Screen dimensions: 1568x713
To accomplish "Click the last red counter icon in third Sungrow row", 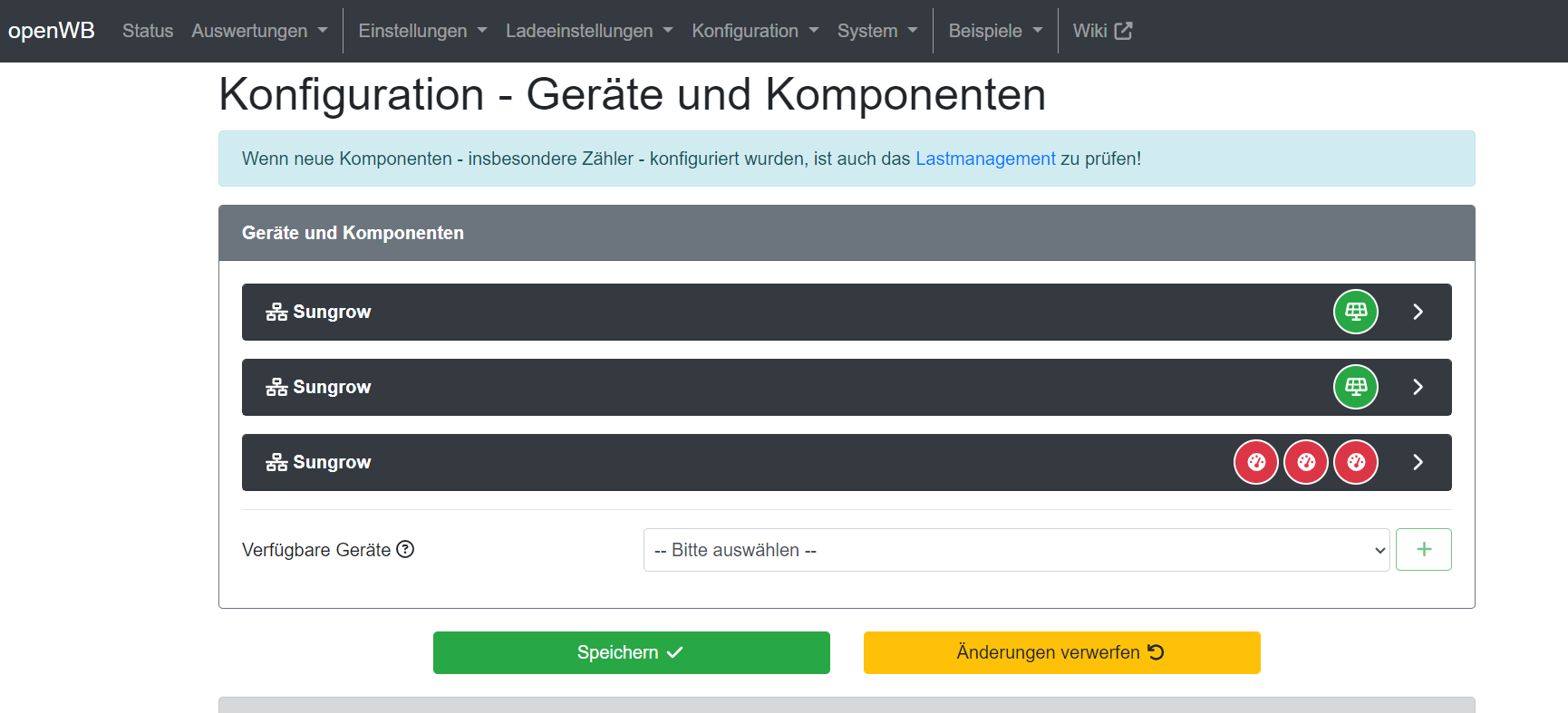I will coord(1356,462).
